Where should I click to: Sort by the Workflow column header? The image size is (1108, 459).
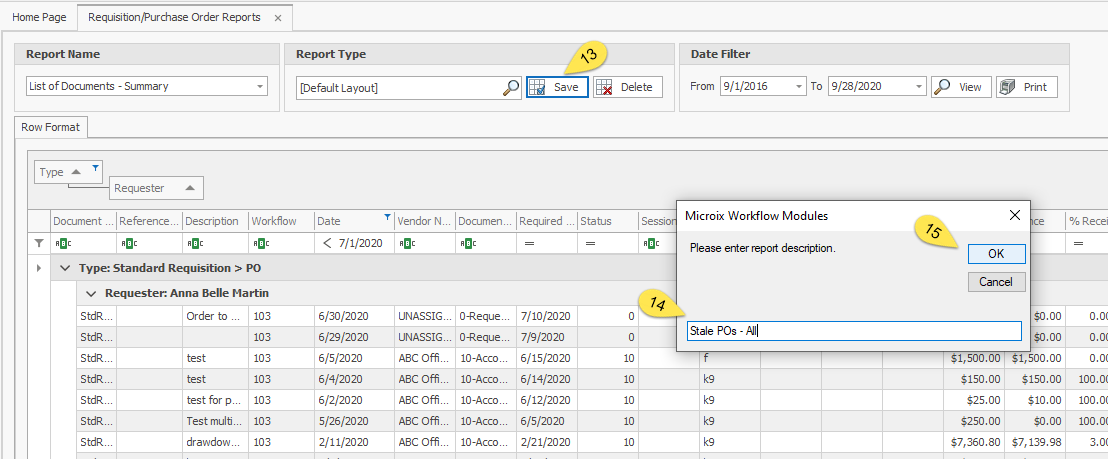[274, 221]
